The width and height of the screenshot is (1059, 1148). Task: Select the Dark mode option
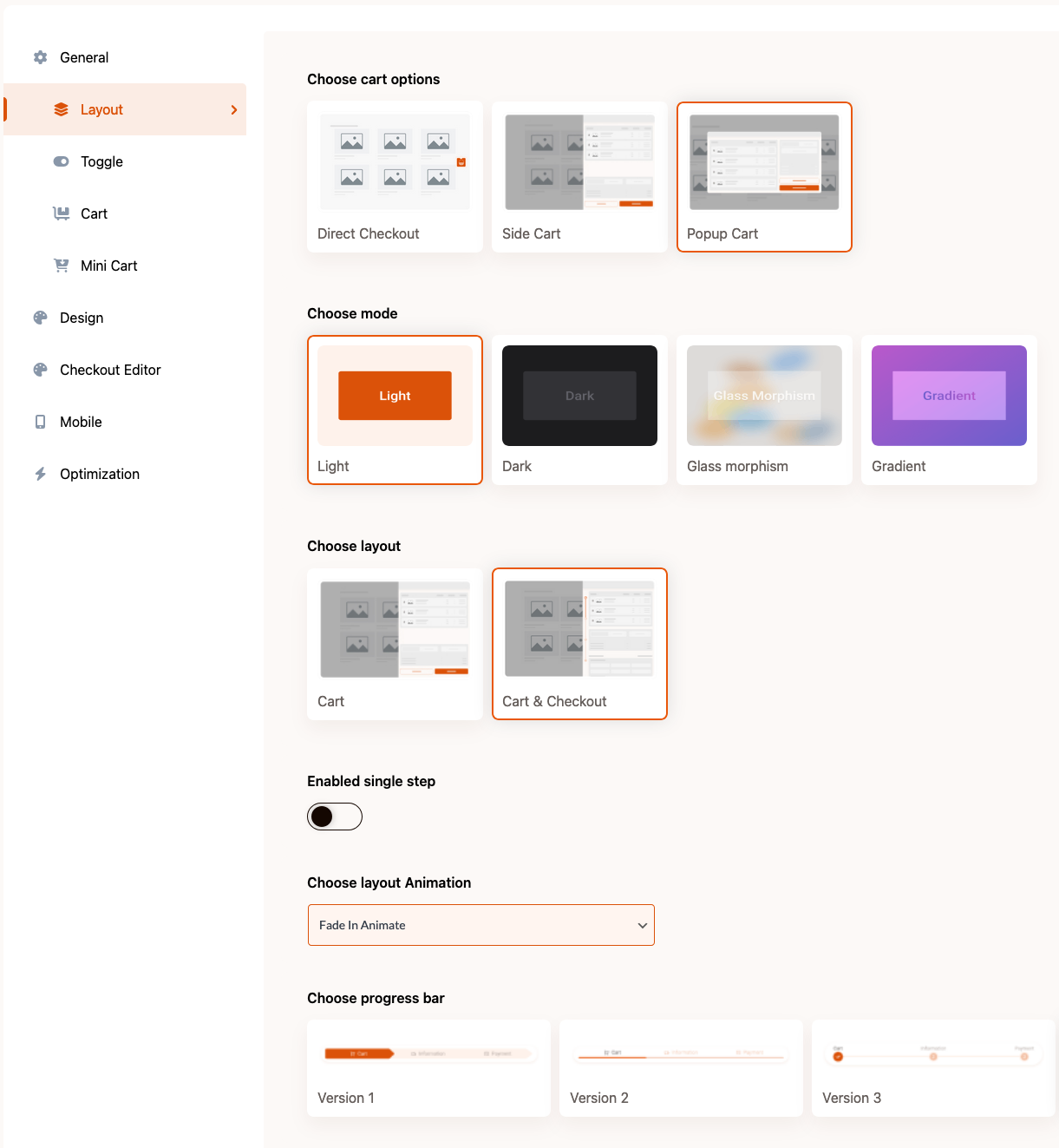[579, 410]
